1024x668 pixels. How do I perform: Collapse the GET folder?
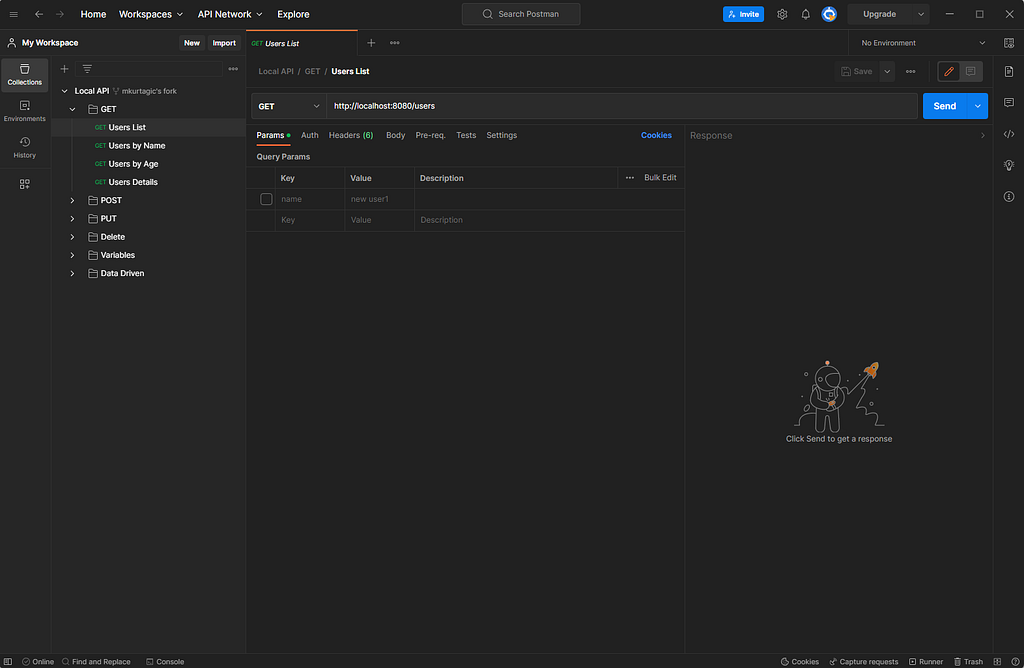72,109
